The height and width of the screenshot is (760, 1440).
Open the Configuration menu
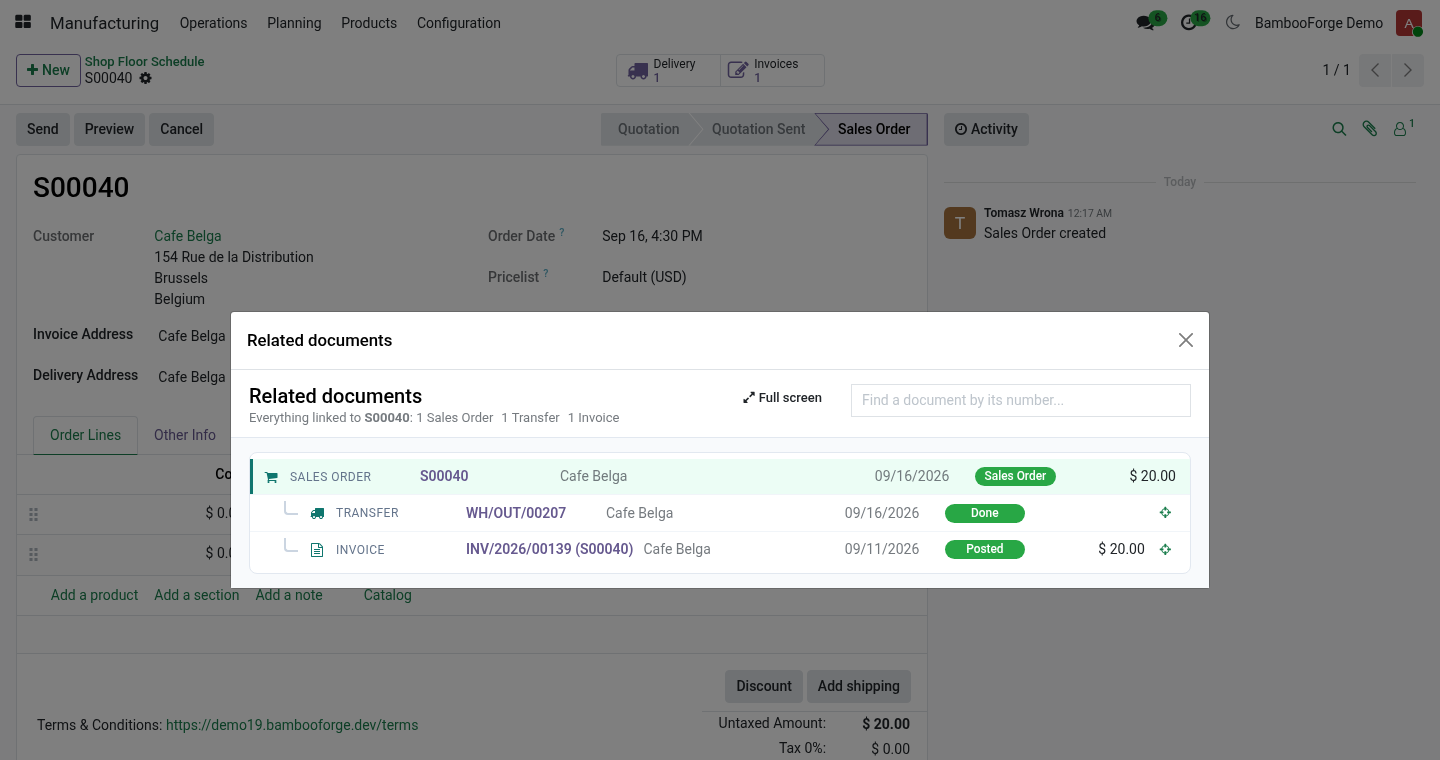[x=459, y=23]
